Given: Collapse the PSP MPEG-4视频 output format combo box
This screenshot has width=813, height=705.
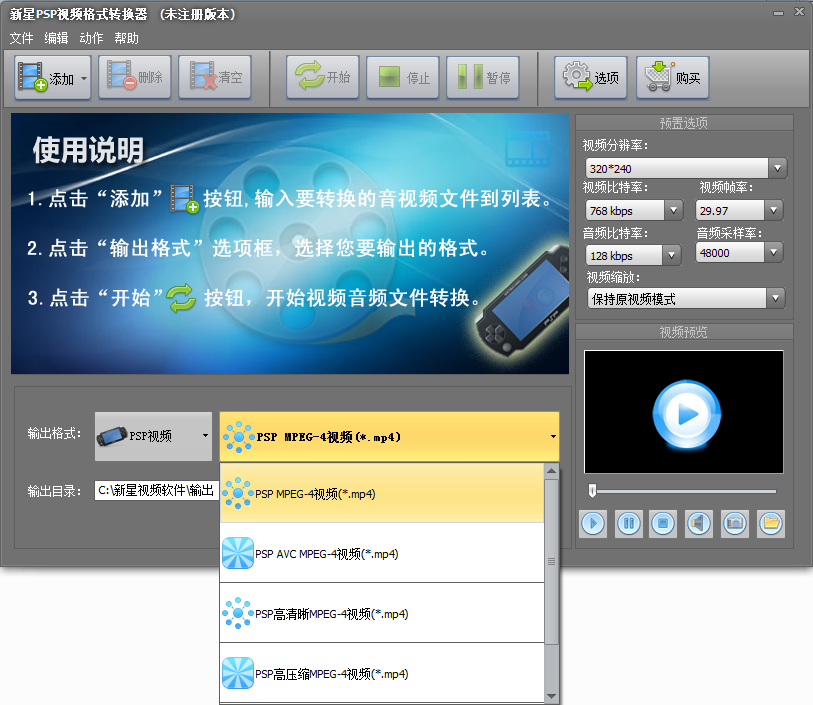Looking at the screenshot, I should (389, 436).
